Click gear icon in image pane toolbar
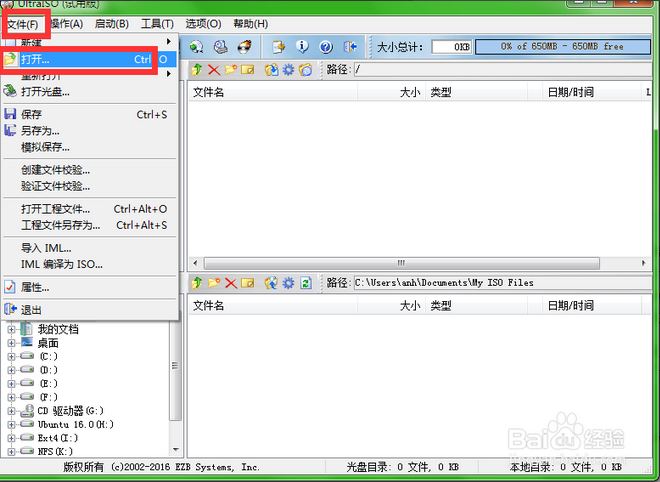This screenshot has width=660, height=482. [288, 69]
